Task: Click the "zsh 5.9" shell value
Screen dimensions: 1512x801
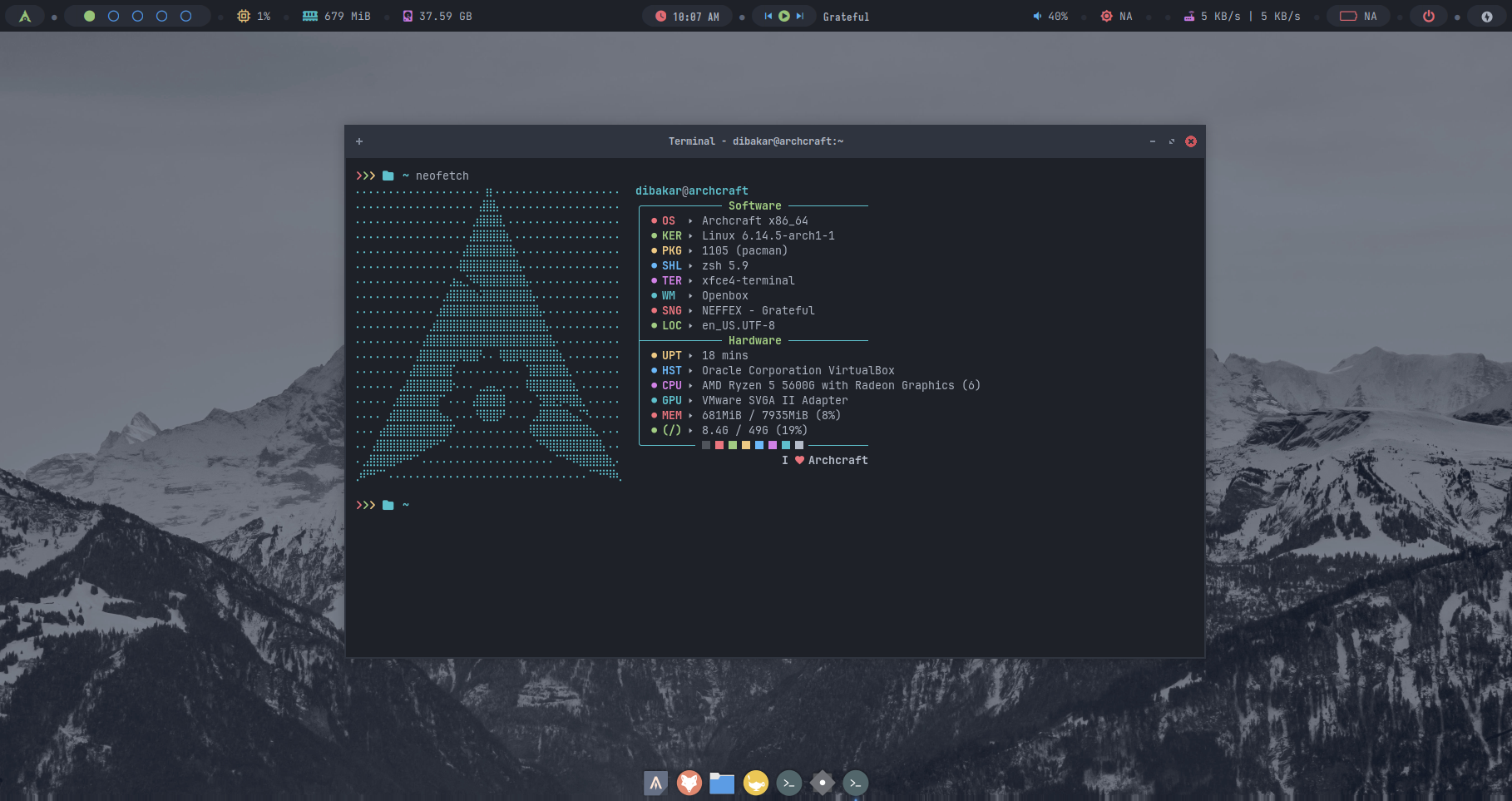Action: pos(725,265)
